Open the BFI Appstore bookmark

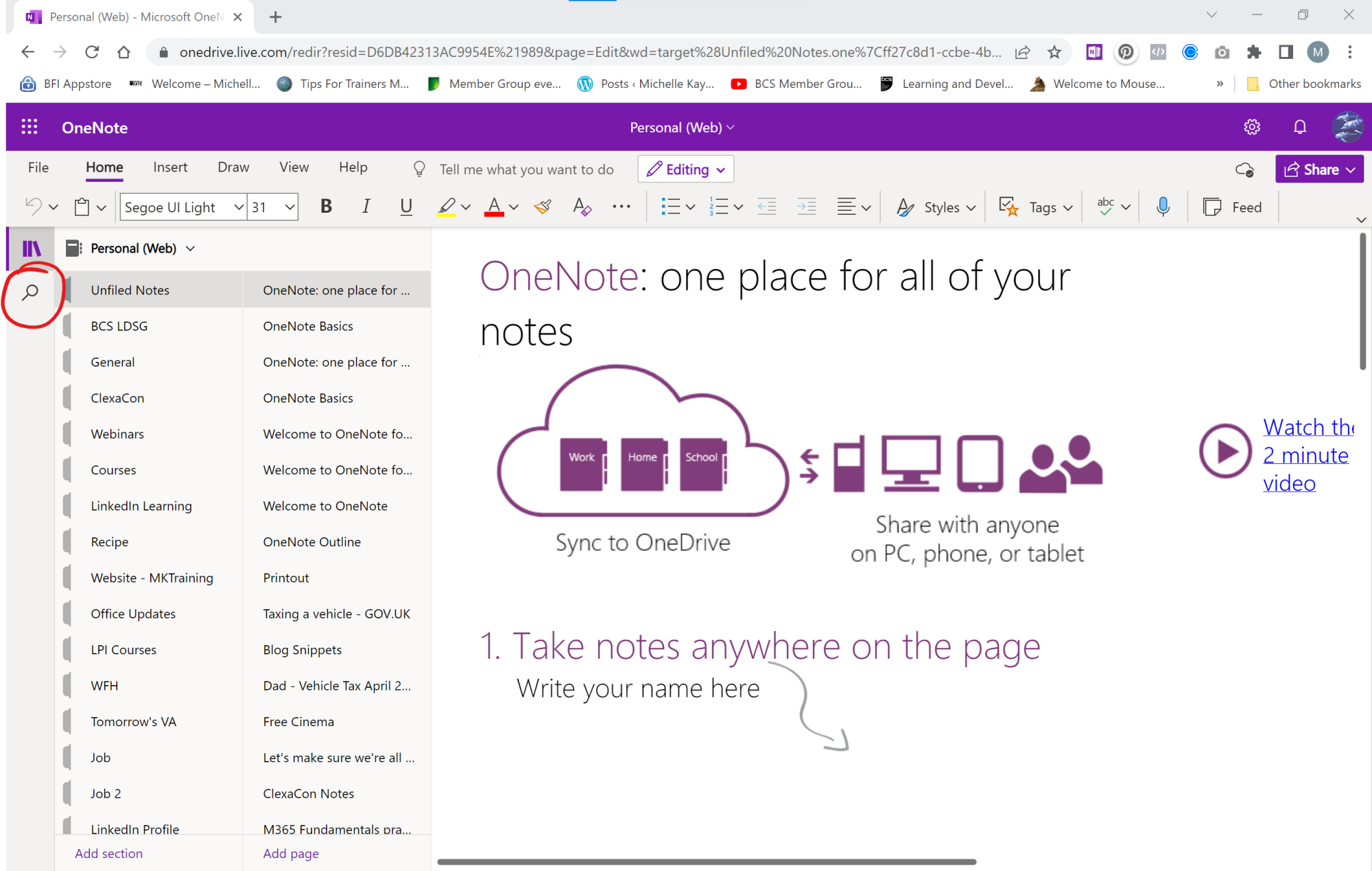click(x=66, y=84)
